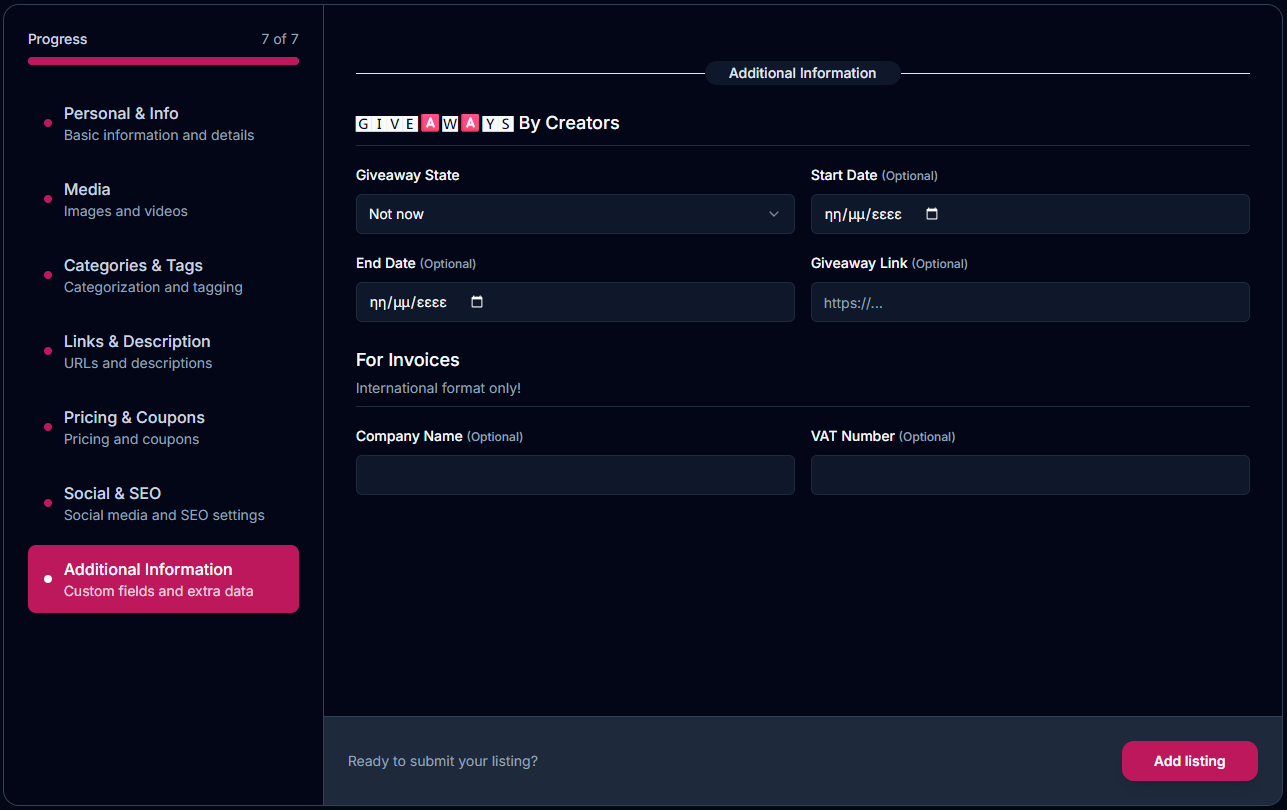Click the progress bar at top
This screenshot has height=810, width=1287.
pos(163,61)
